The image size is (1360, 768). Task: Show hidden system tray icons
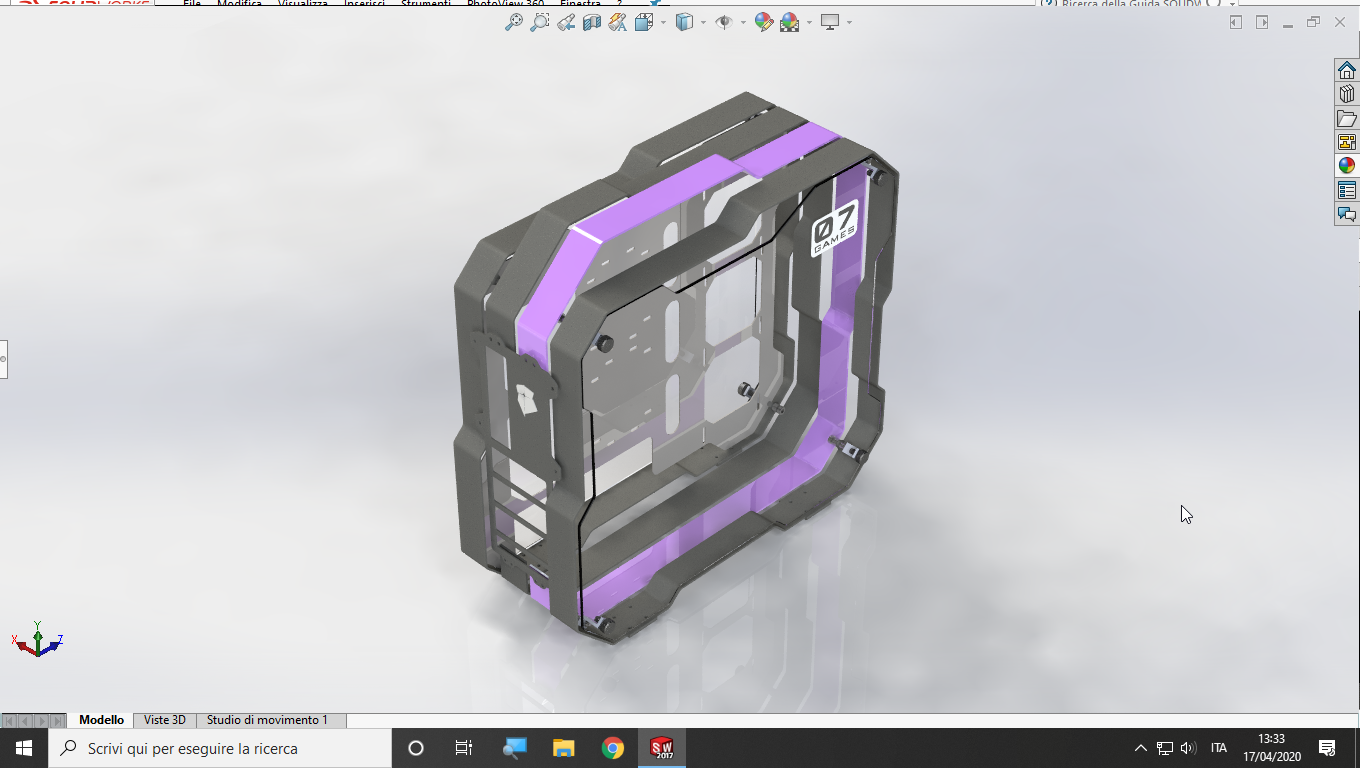tap(1140, 748)
